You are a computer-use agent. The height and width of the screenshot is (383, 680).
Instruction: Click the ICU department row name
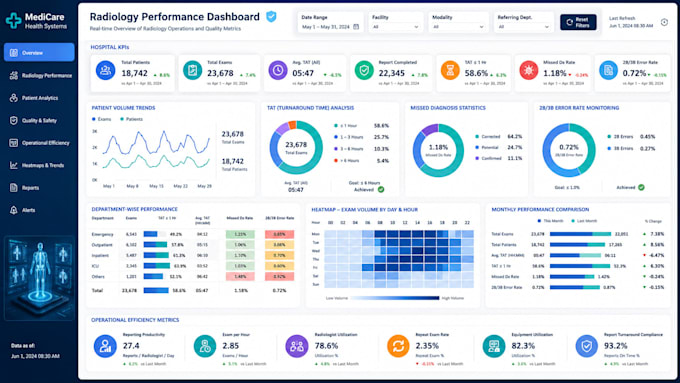coord(95,266)
